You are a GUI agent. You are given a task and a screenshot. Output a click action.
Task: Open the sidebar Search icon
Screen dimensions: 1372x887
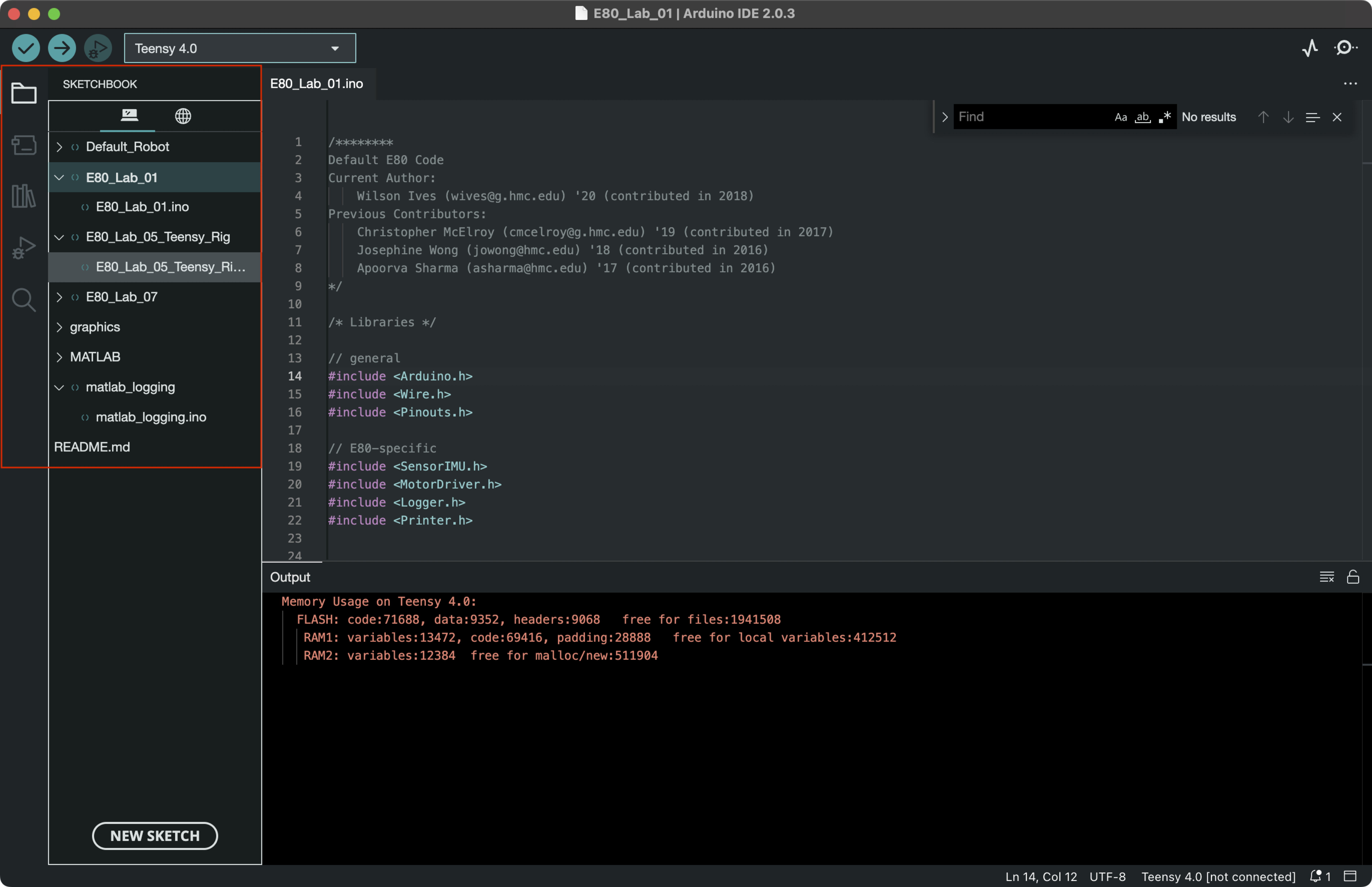coord(24,300)
